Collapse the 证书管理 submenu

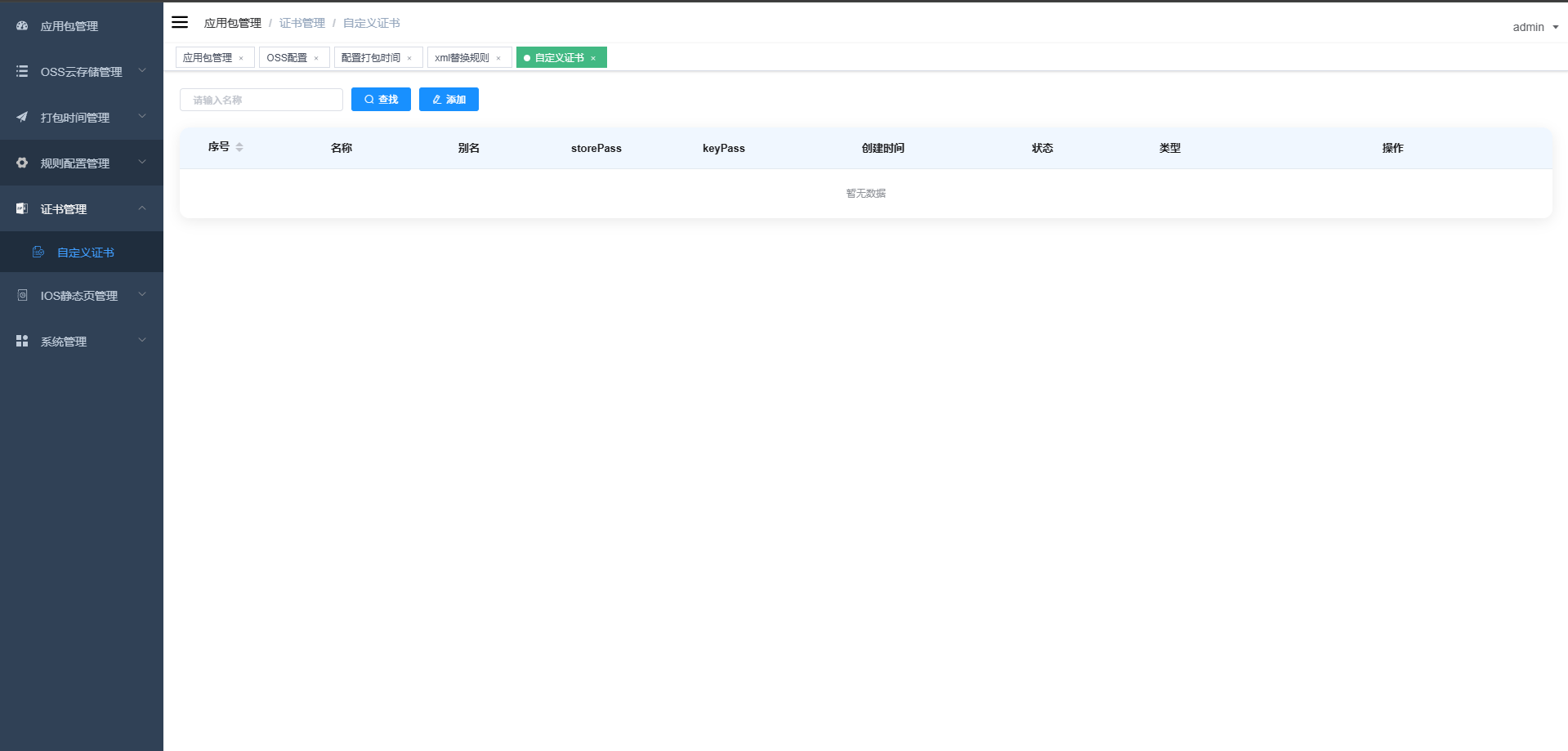142,208
